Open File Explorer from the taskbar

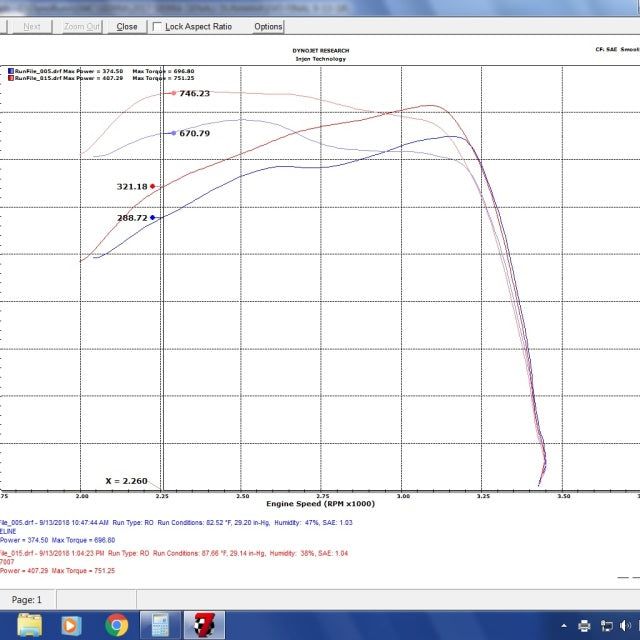pyautogui.click(x=31, y=625)
